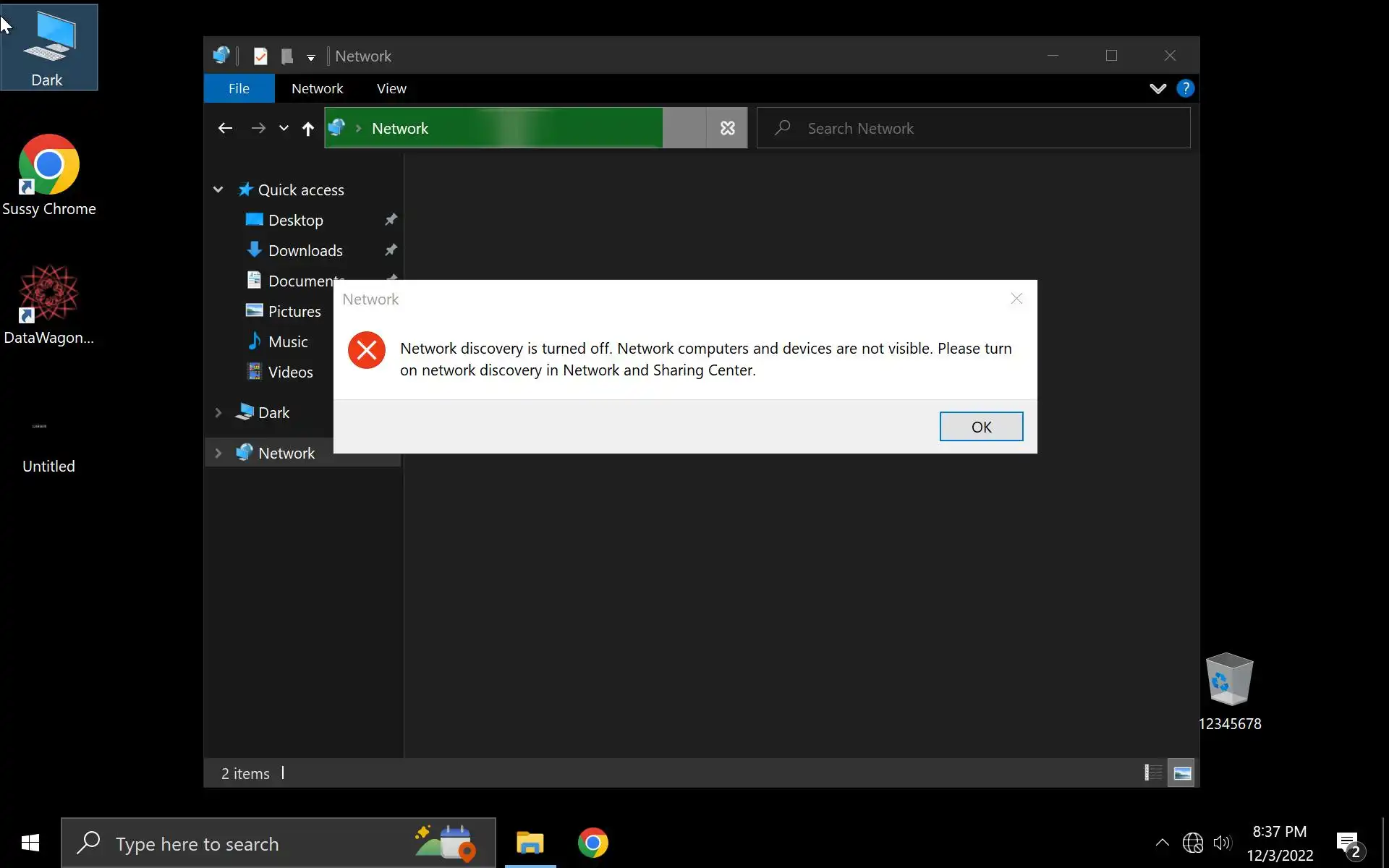Close the Network discovery error dialog
This screenshot has width=1389, height=868.
(x=1016, y=299)
